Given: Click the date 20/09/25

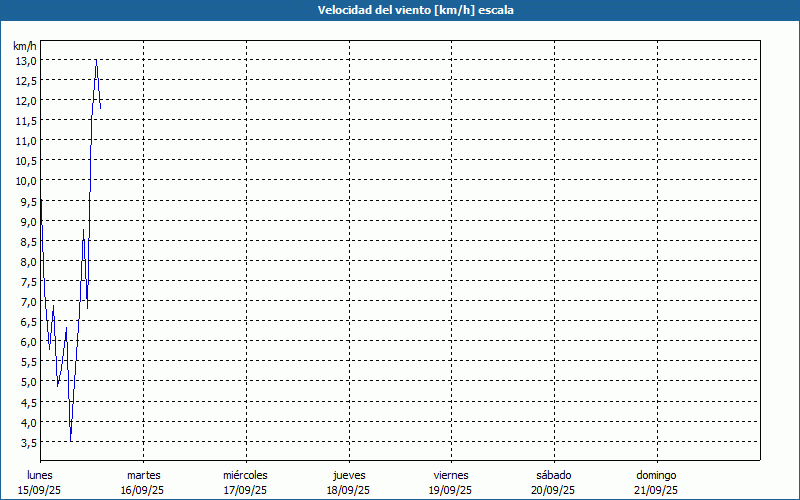Looking at the screenshot, I should click(x=553, y=490).
